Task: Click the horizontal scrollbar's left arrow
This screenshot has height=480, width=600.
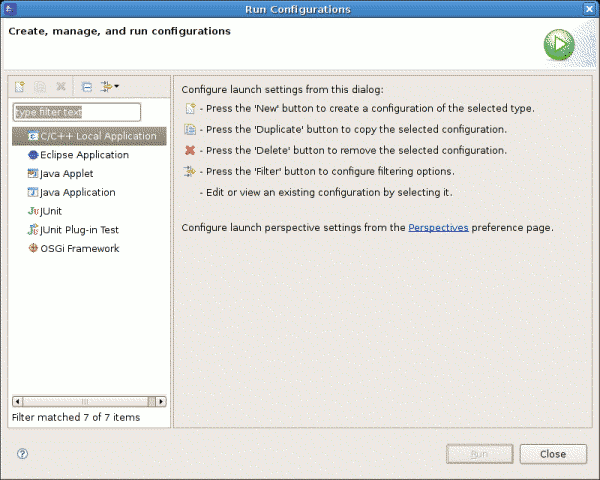Action: [x=16, y=401]
